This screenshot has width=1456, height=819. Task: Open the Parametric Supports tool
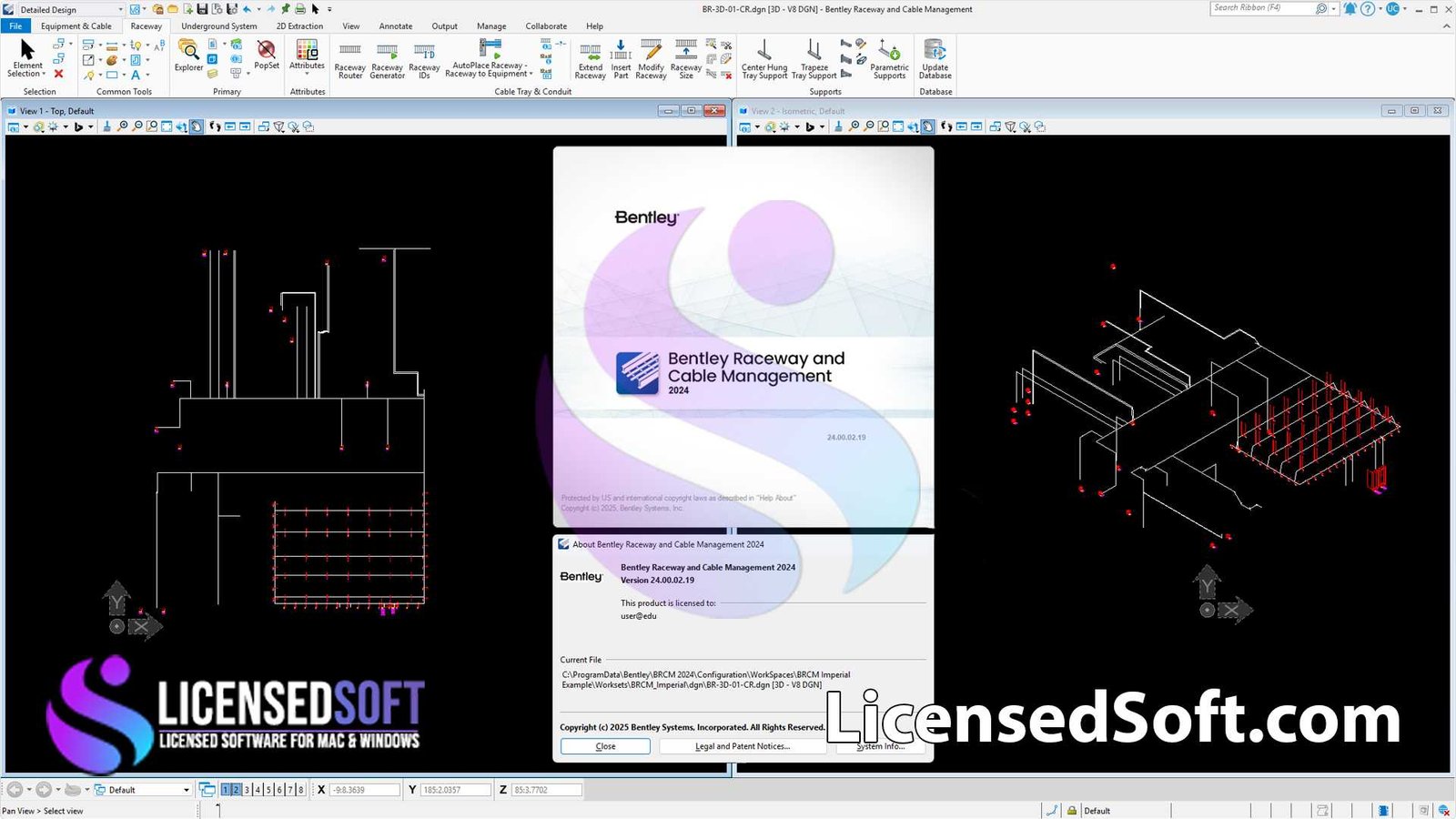click(x=889, y=60)
